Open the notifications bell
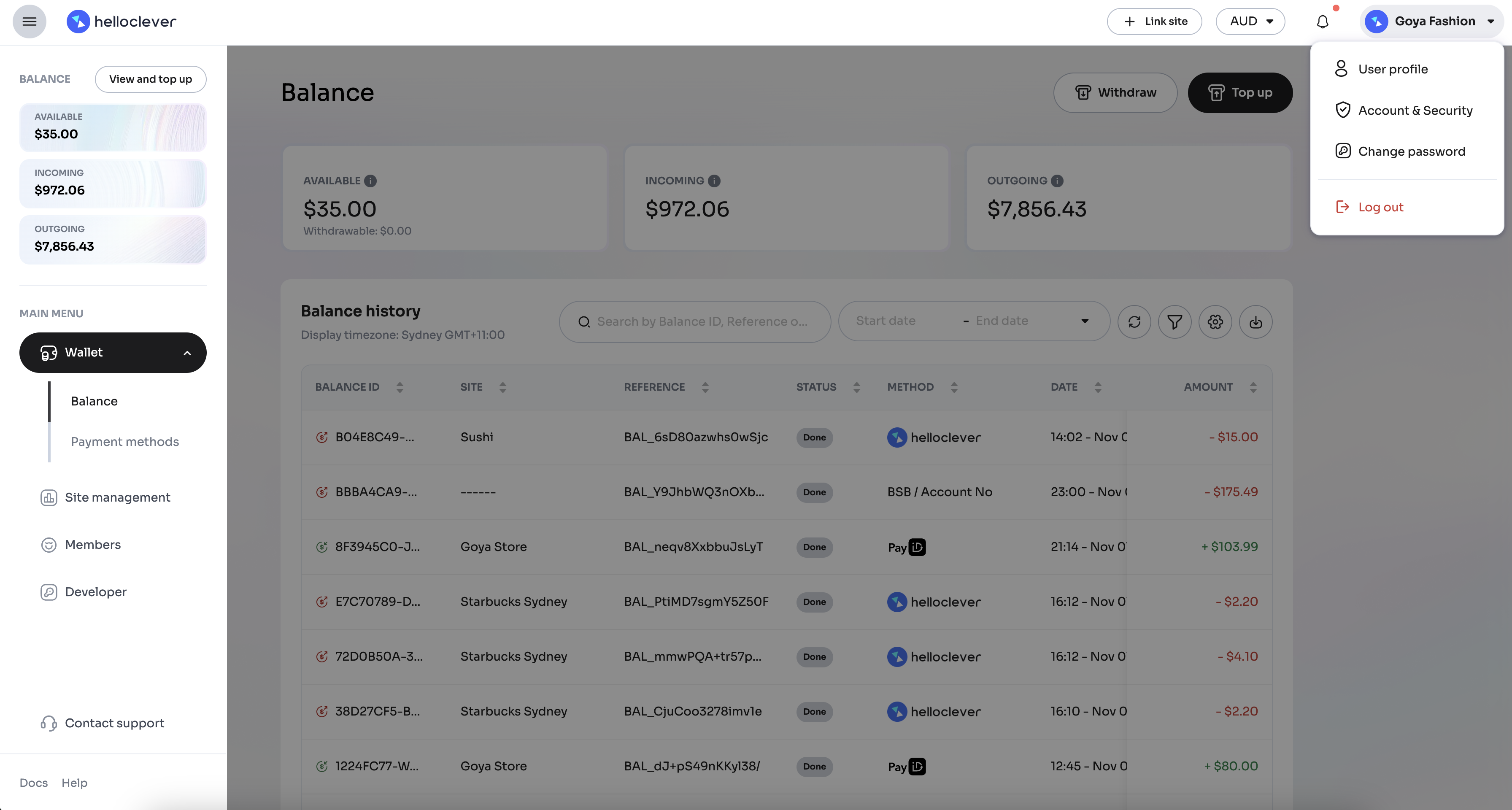 point(1323,22)
